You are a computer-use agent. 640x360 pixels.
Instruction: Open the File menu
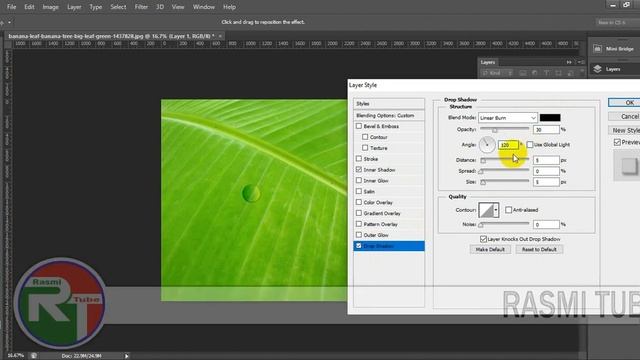click(x=11, y=7)
